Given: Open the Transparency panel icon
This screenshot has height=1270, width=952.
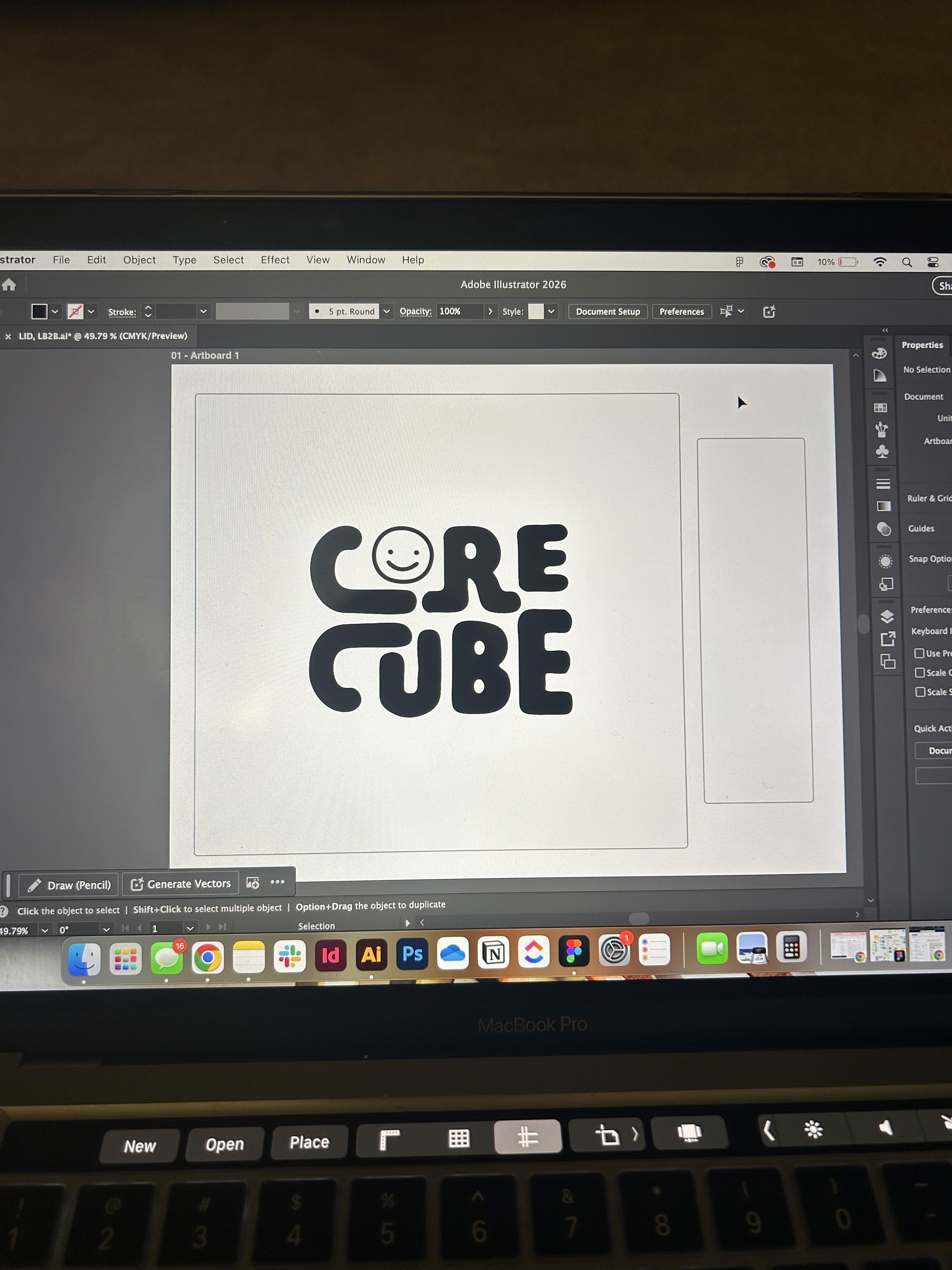Looking at the screenshot, I should 884,529.
